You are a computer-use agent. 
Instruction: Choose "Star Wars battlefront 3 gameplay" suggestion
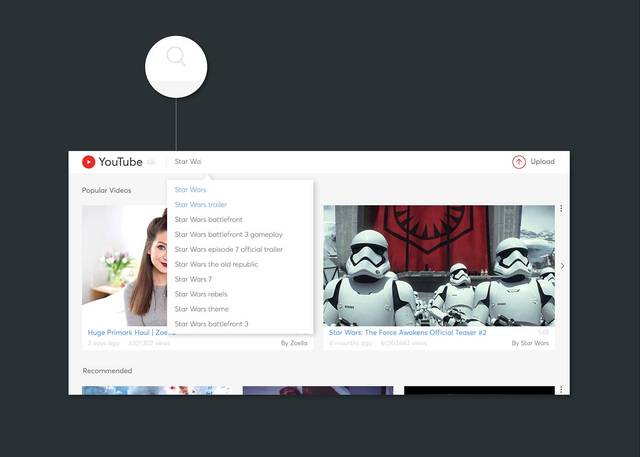pyautogui.click(x=229, y=235)
